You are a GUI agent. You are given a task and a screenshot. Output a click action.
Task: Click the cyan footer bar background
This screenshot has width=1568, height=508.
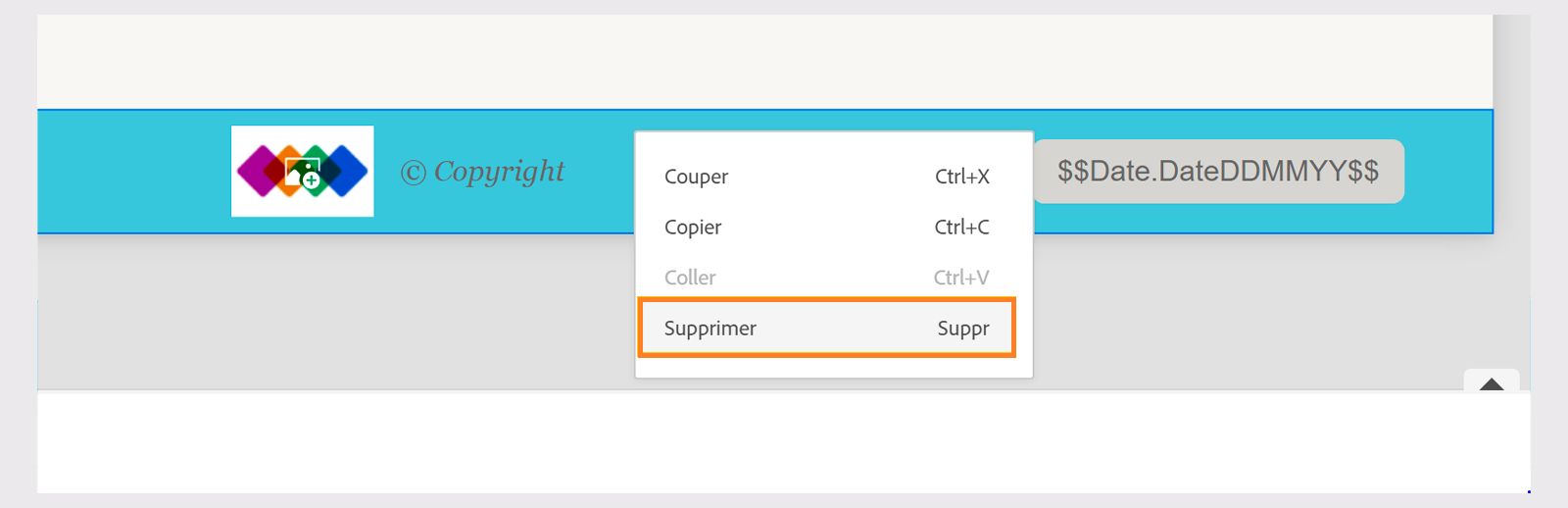pyautogui.click(x=127, y=172)
